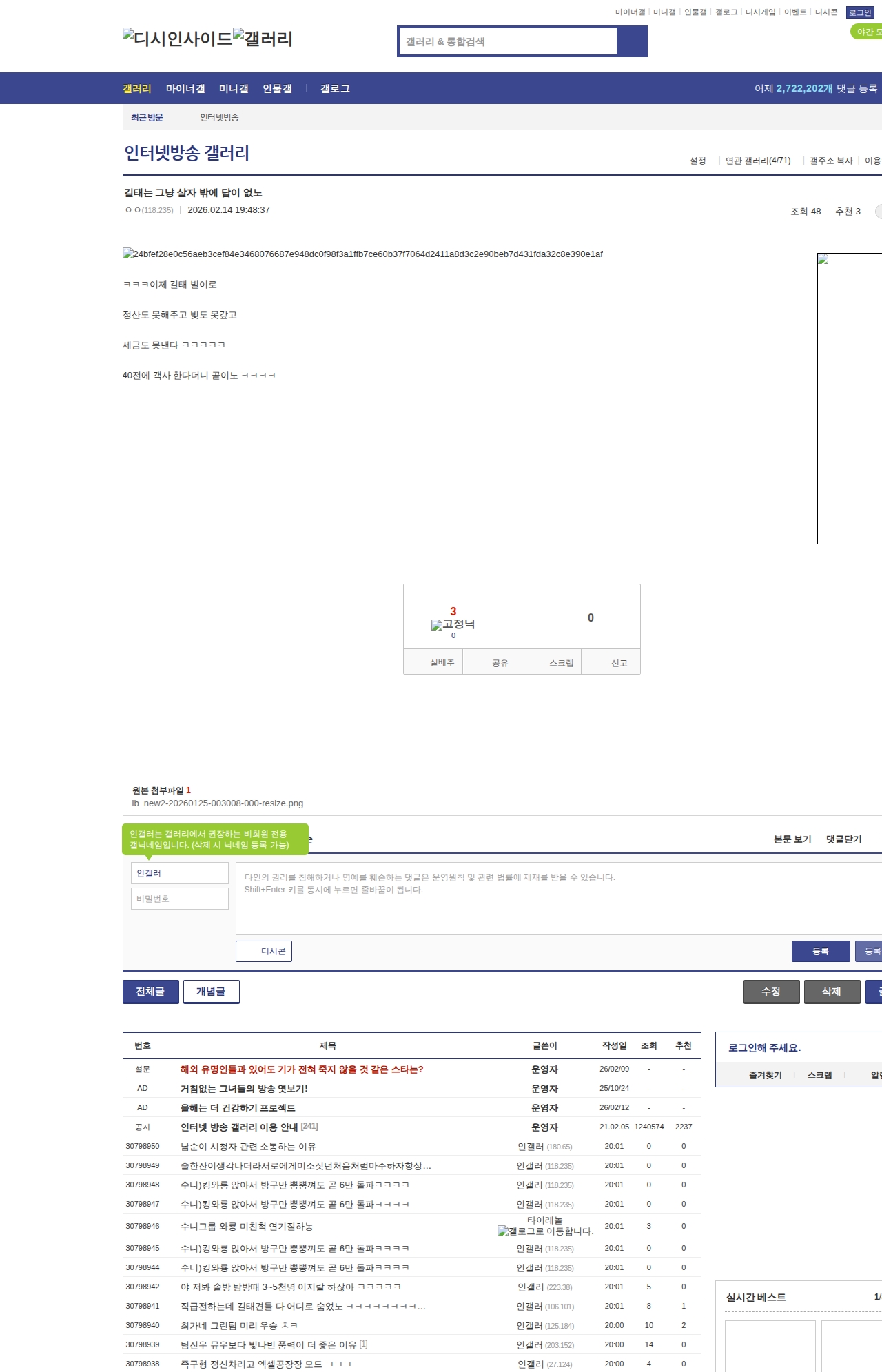The height and width of the screenshot is (1372, 882).
Task: Open gallery 설정
Action: click(x=698, y=161)
